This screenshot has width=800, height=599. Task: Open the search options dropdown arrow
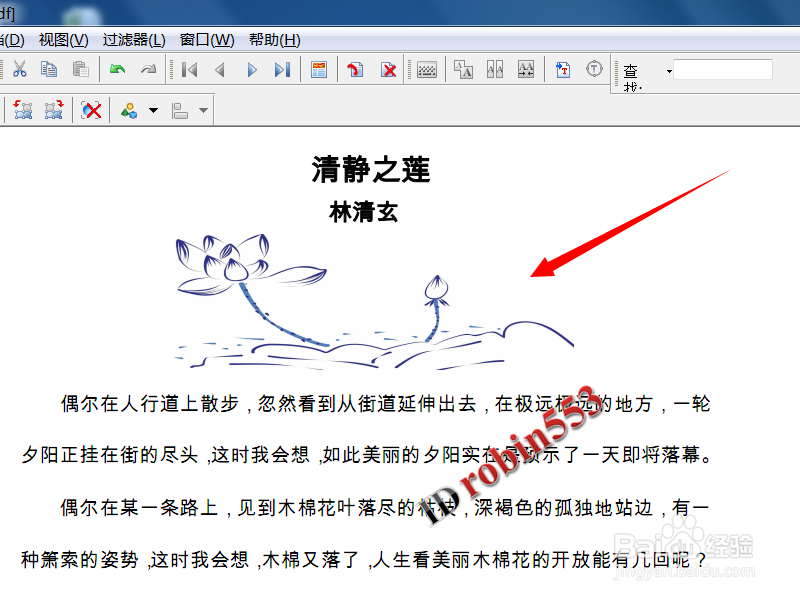click(669, 71)
